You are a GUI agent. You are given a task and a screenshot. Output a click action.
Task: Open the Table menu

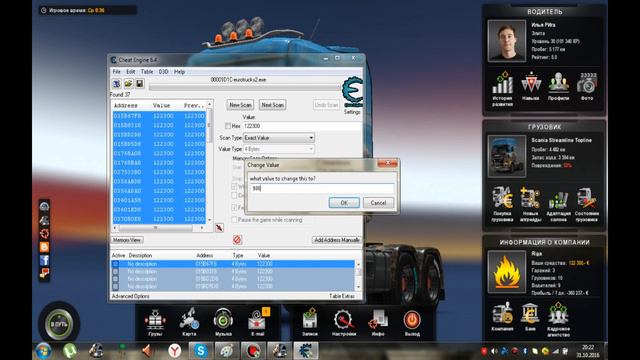coord(147,72)
